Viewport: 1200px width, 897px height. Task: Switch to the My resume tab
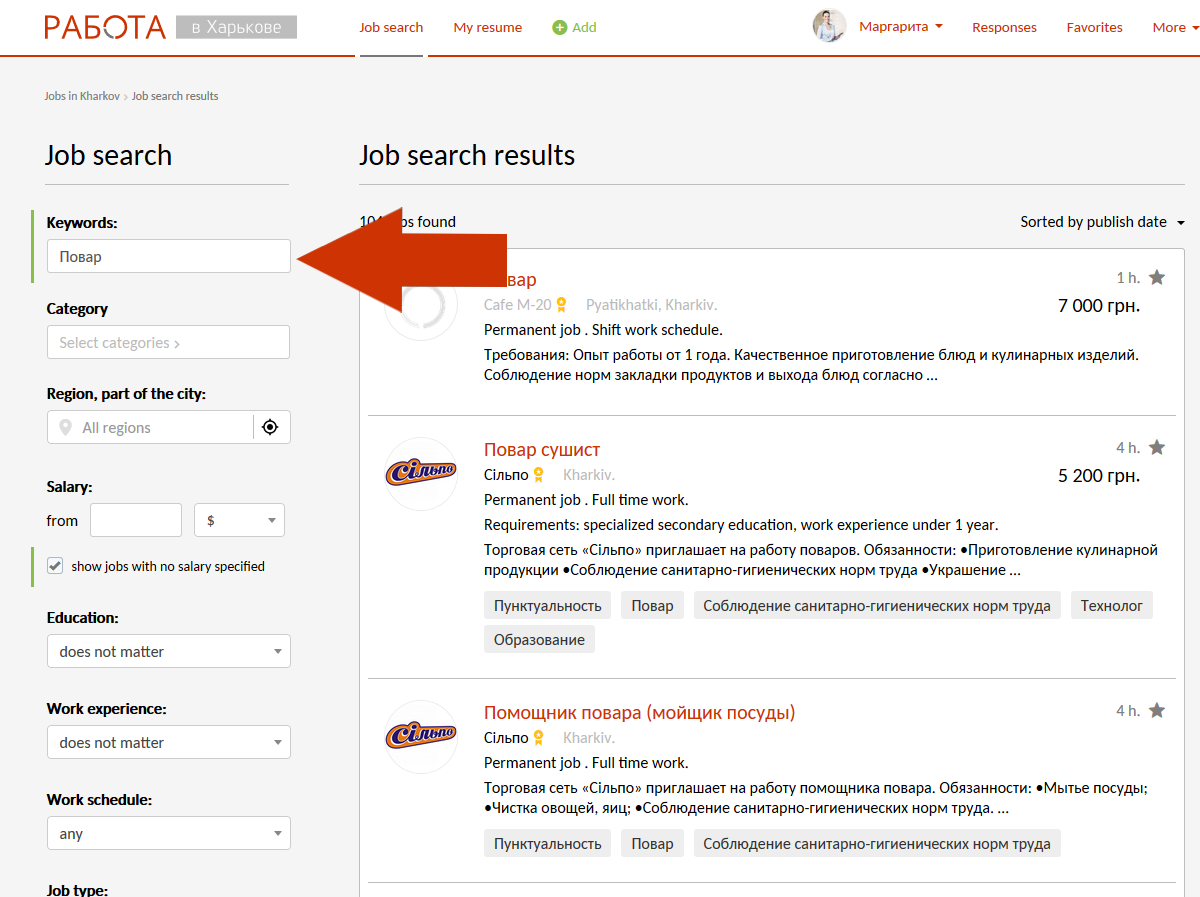coord(487,27)
